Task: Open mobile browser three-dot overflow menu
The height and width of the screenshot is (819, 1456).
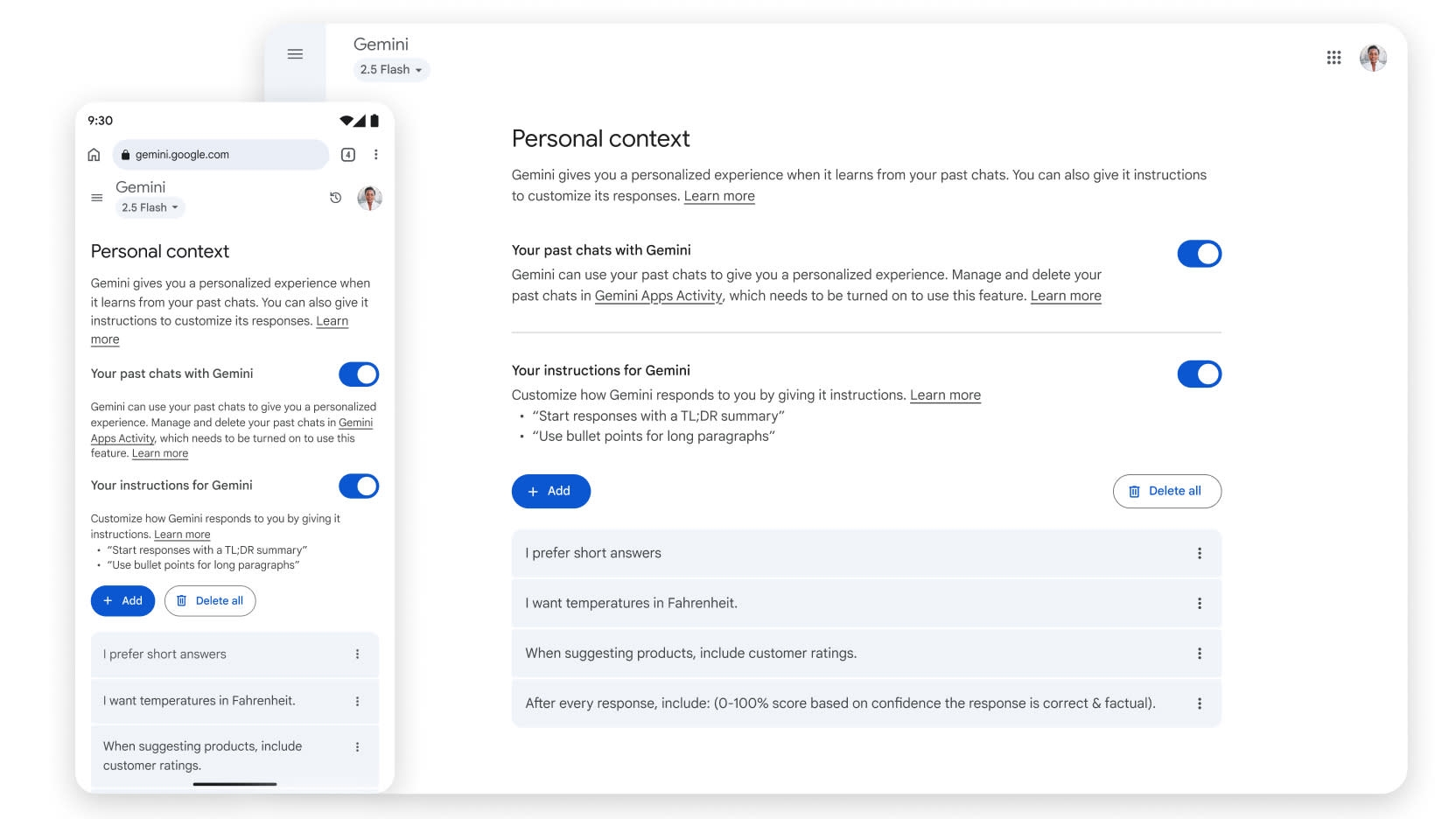Action: [376, 155]
